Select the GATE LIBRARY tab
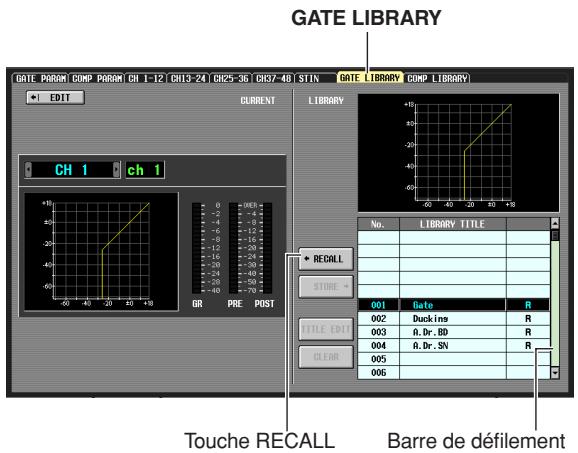The image size is (578, 453). [370, 78]
